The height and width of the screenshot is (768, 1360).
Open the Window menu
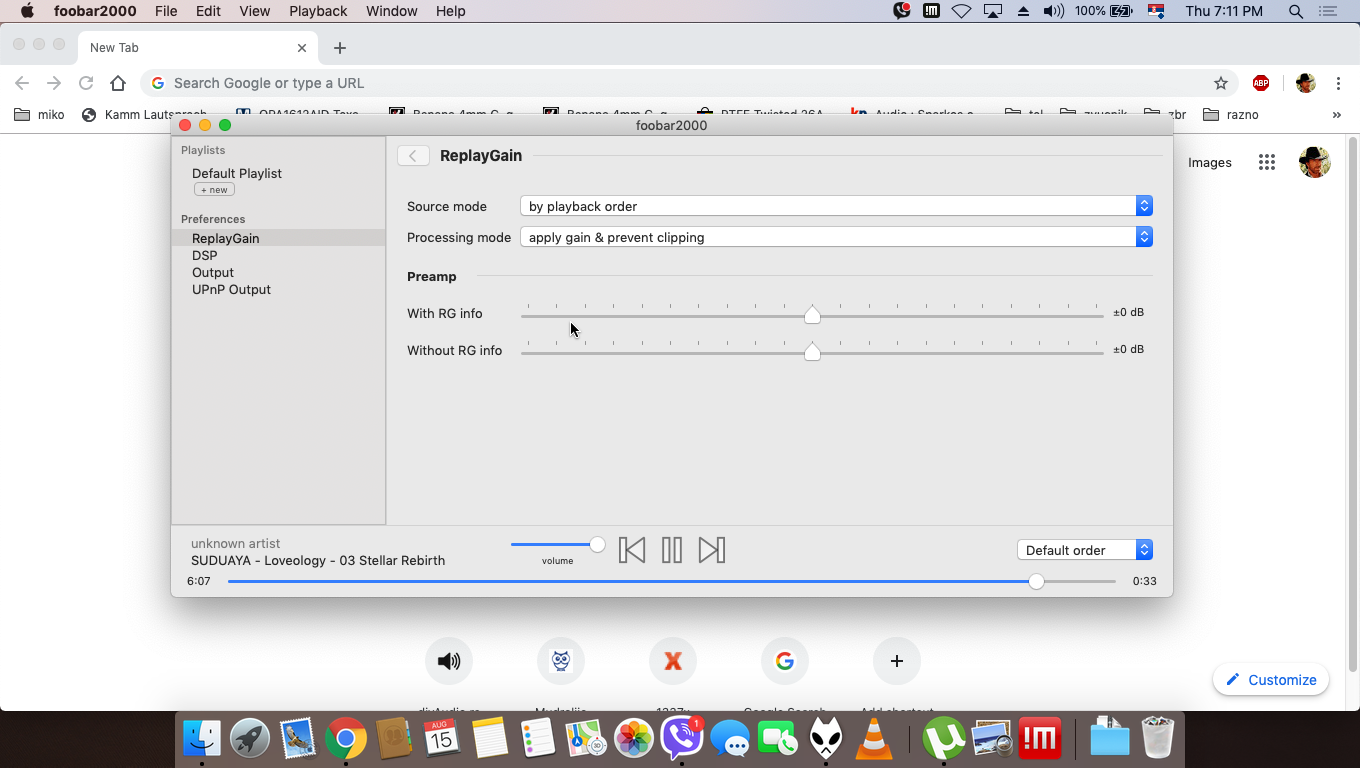[x=392, y=11]
